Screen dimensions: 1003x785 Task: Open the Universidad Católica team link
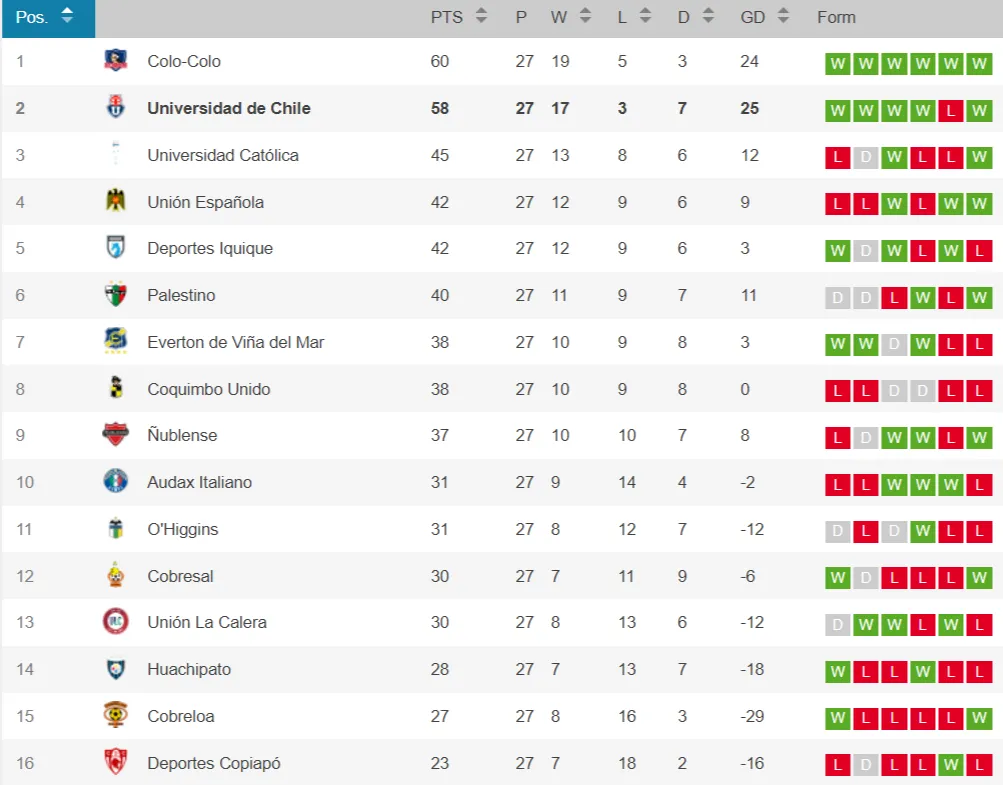coord(222,155)
